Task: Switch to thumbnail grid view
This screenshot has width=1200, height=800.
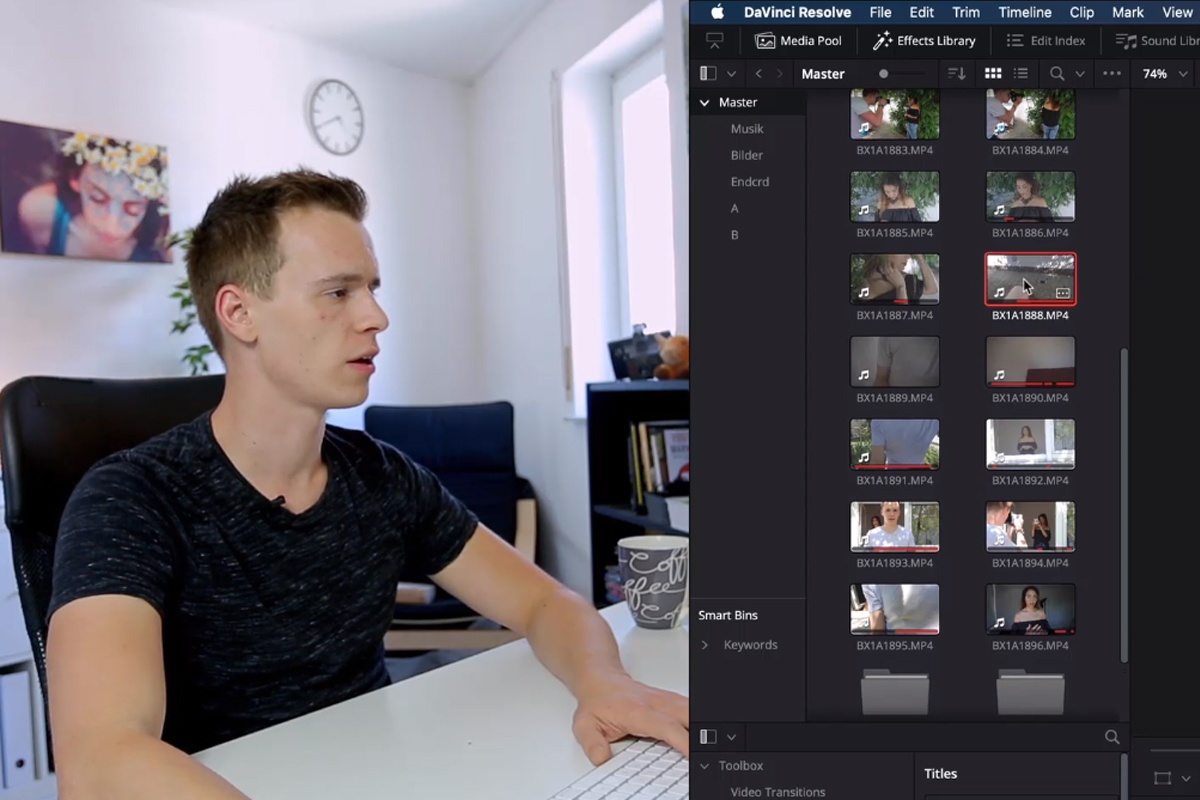Action: click(993, 74)
